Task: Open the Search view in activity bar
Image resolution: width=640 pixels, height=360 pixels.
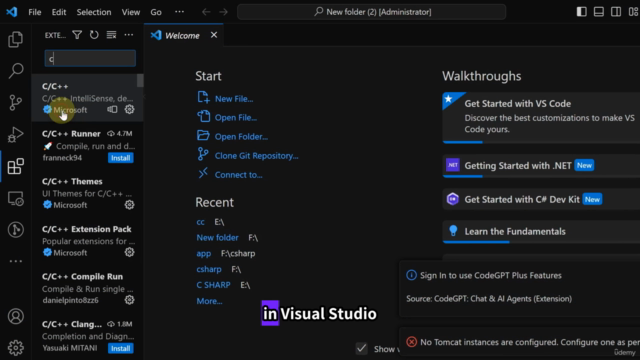Action: pos(16,71)
